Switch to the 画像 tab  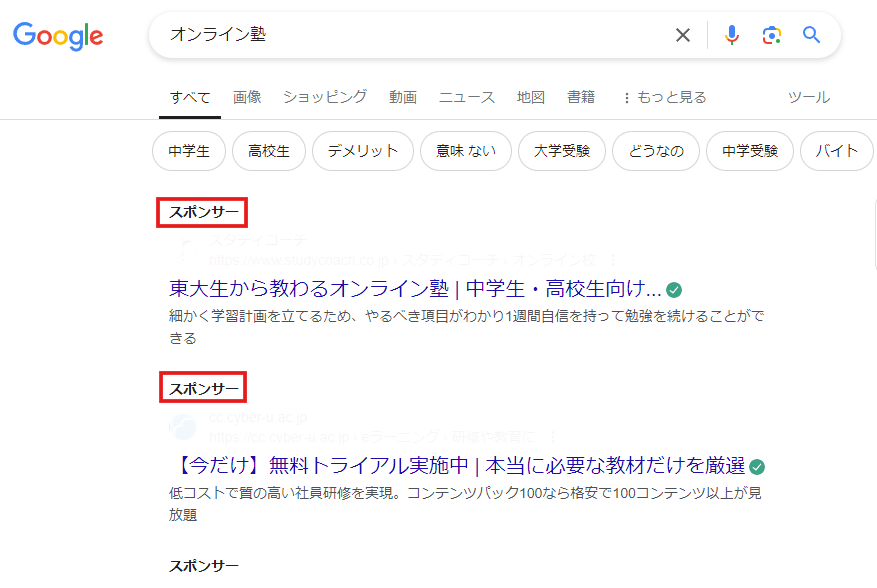(x=247, y=97)
